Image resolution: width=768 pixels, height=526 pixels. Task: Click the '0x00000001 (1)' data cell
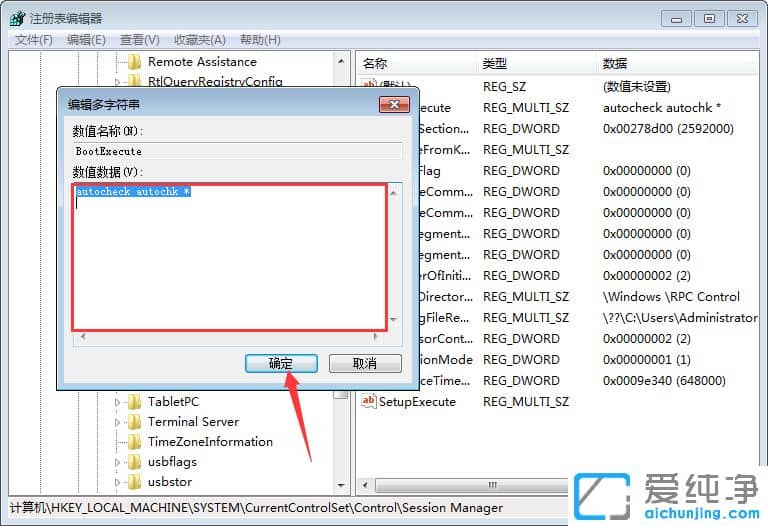pos(647,359)
